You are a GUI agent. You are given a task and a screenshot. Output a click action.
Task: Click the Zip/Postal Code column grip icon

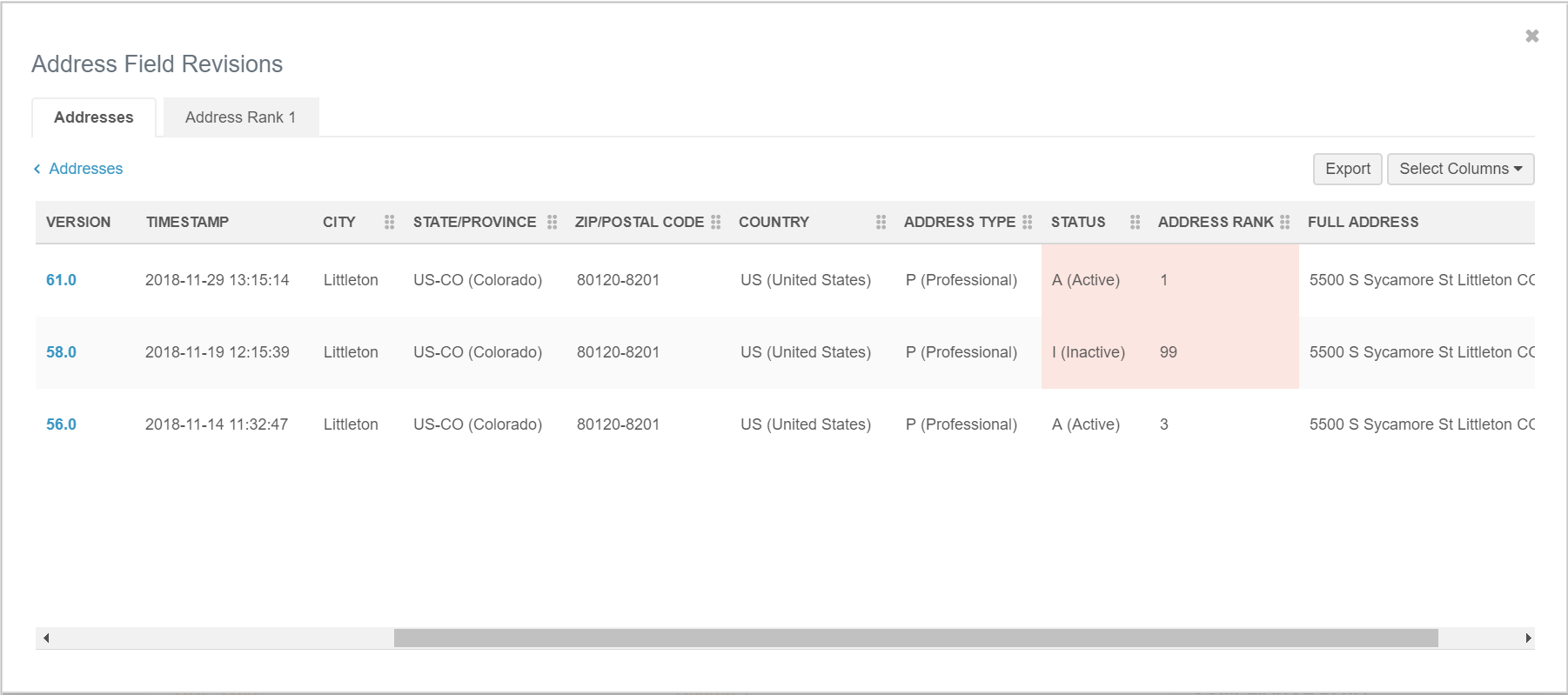[x=715, y=222]
